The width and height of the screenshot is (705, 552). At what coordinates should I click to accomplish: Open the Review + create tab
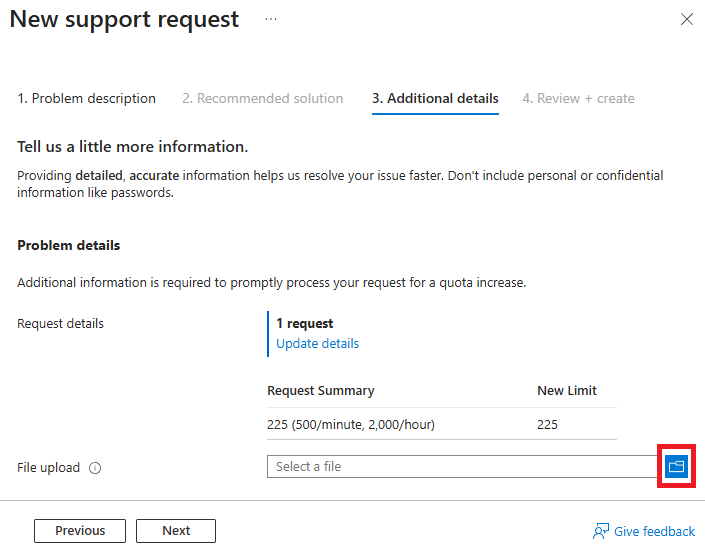click(x=578, y=98)
